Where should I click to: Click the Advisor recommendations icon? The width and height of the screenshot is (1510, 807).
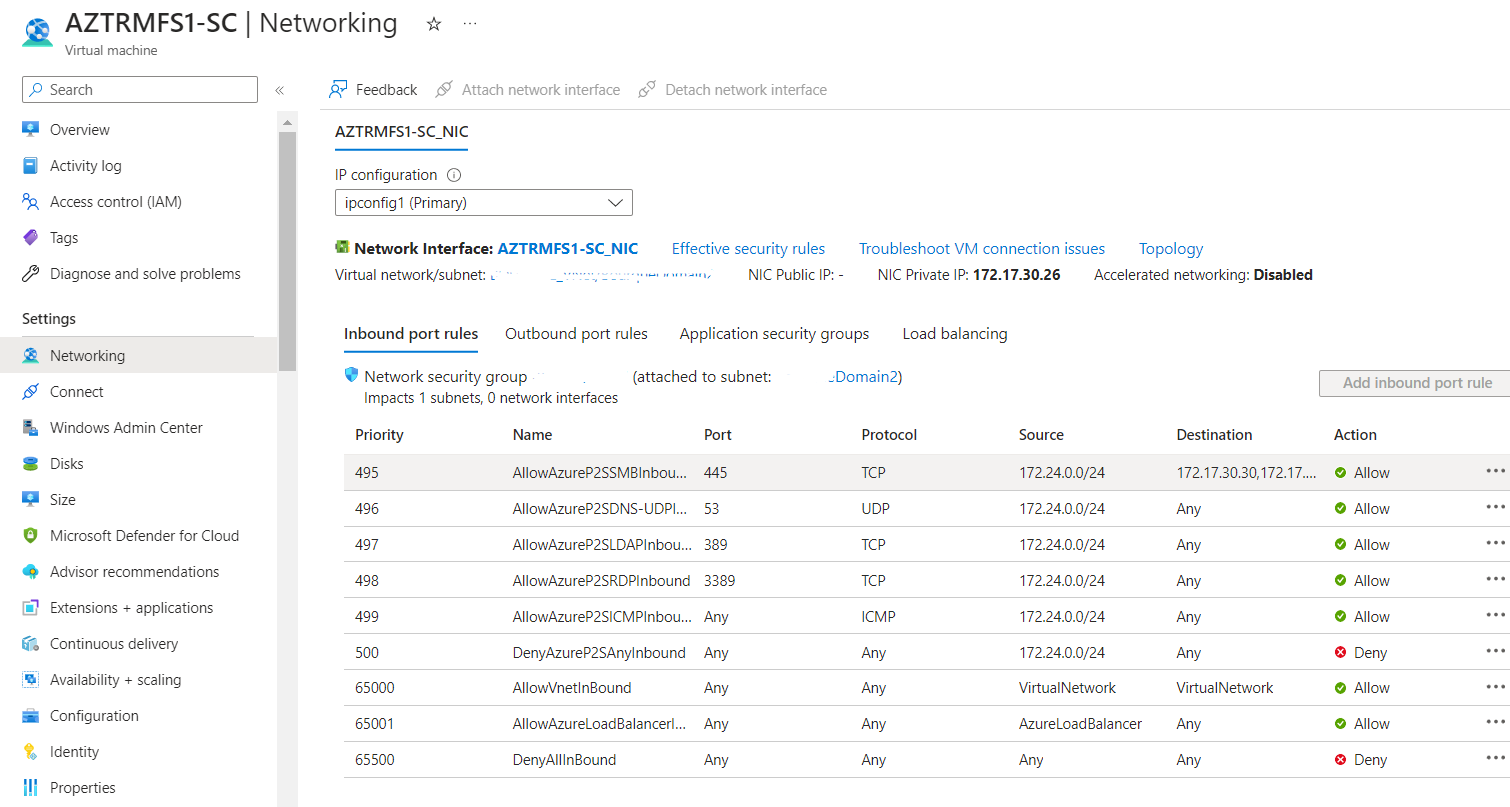click(x=30, y=572)
